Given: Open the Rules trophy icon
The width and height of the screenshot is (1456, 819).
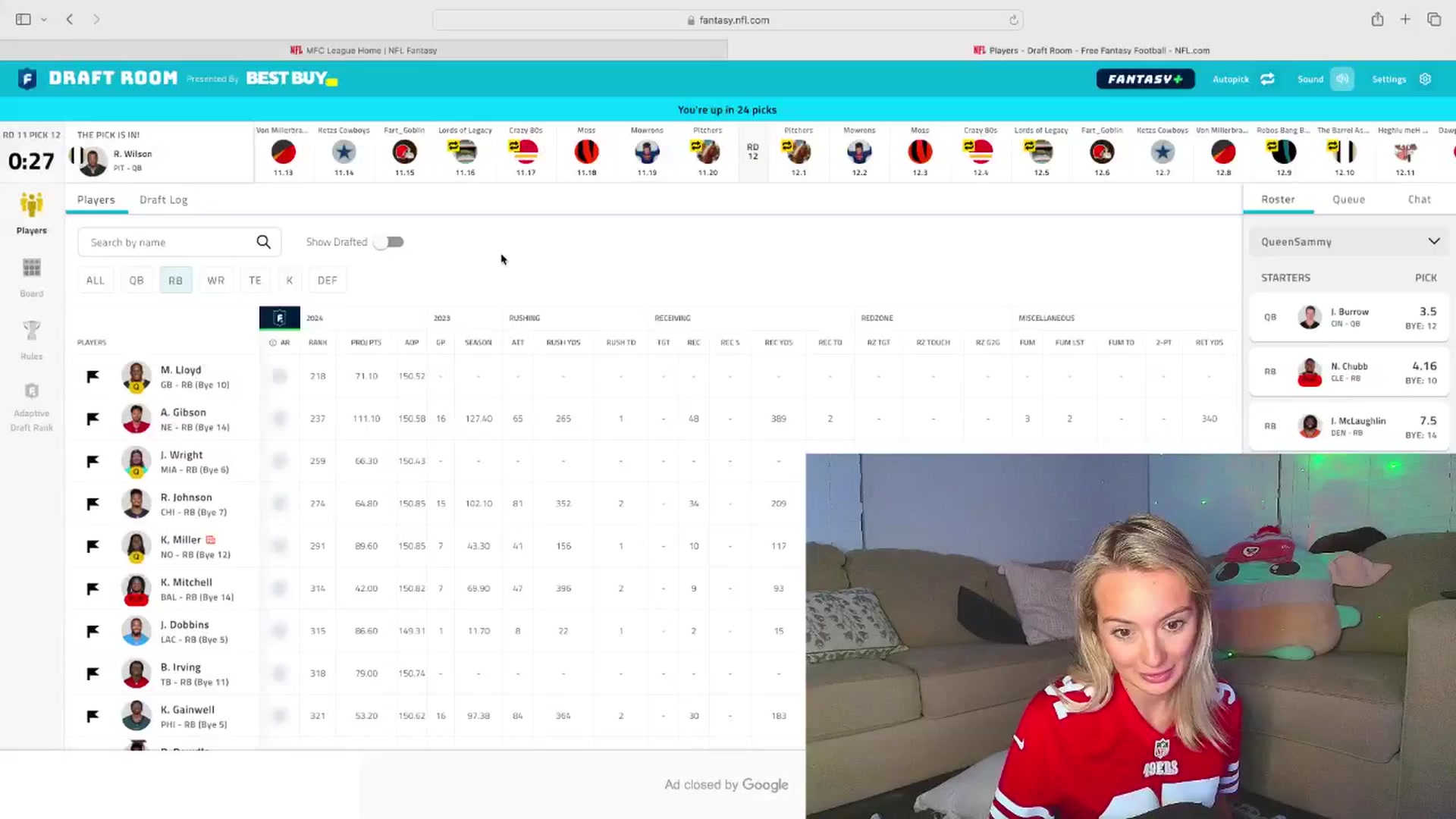Looking at the screenshot, I should [31, 340].
